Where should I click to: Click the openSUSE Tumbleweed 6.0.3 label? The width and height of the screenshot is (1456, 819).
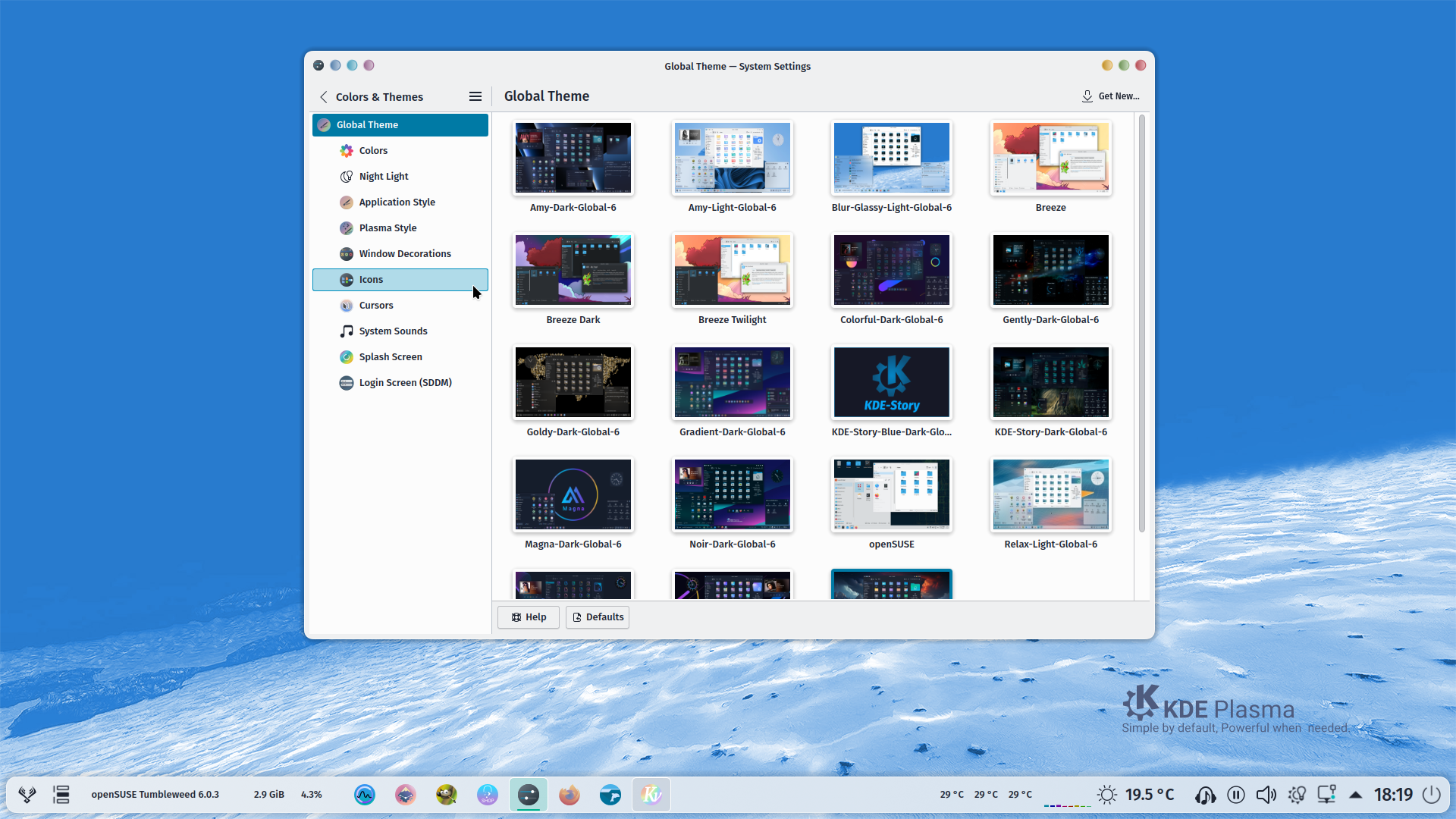click(x=155, y=795)
